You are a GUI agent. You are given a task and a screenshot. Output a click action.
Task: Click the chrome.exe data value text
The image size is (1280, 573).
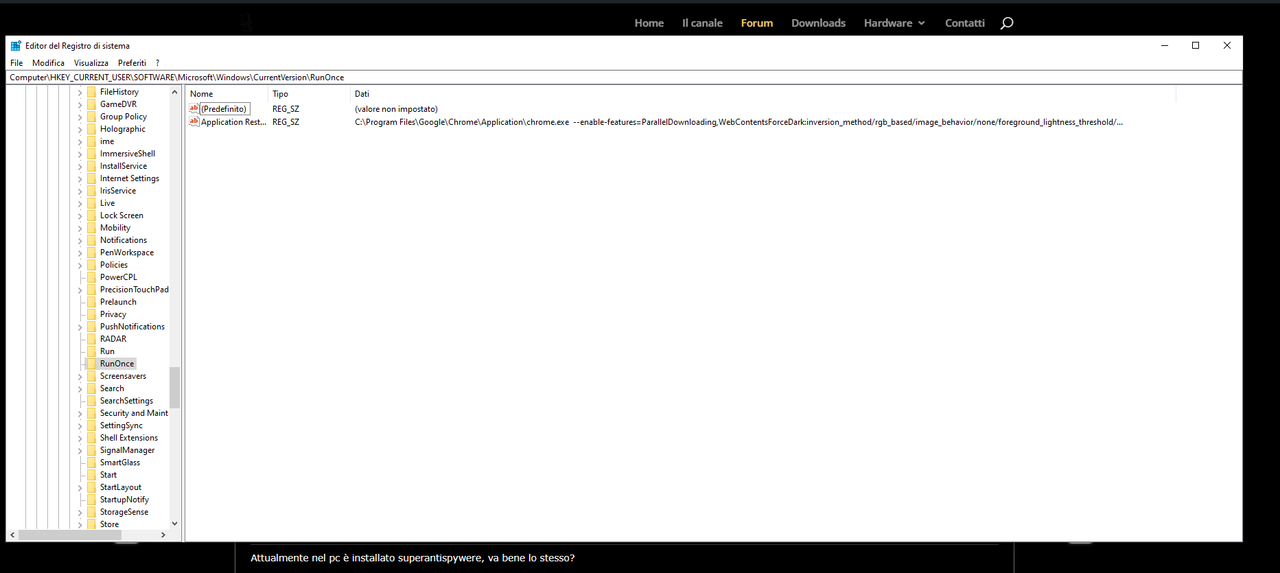739,121
